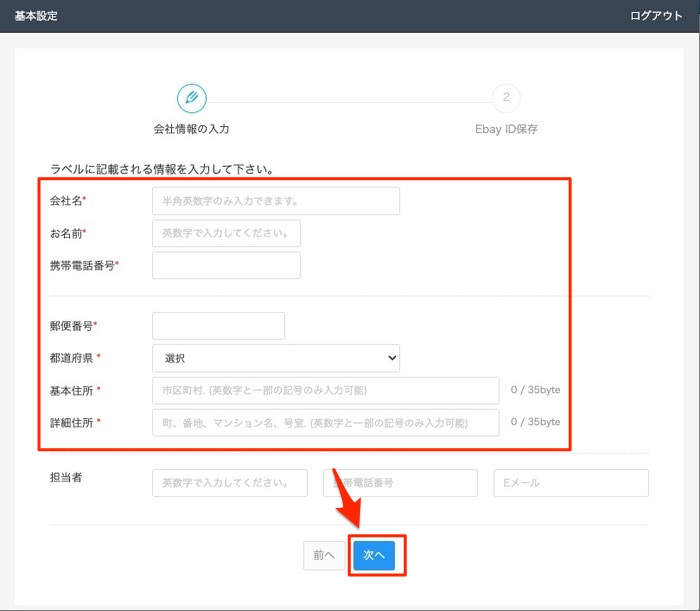This screenshot has height=611, width=700.
Task: Click the pencil icon for step one
Action: (x=192, y=98)
